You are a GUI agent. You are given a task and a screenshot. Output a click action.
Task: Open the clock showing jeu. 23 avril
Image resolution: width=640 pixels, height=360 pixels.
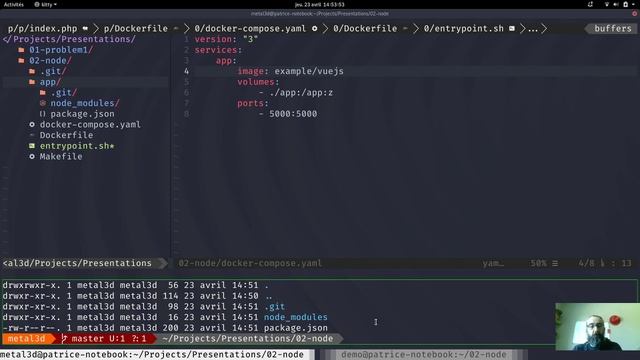pyautogui.click(x=320, y=4)
